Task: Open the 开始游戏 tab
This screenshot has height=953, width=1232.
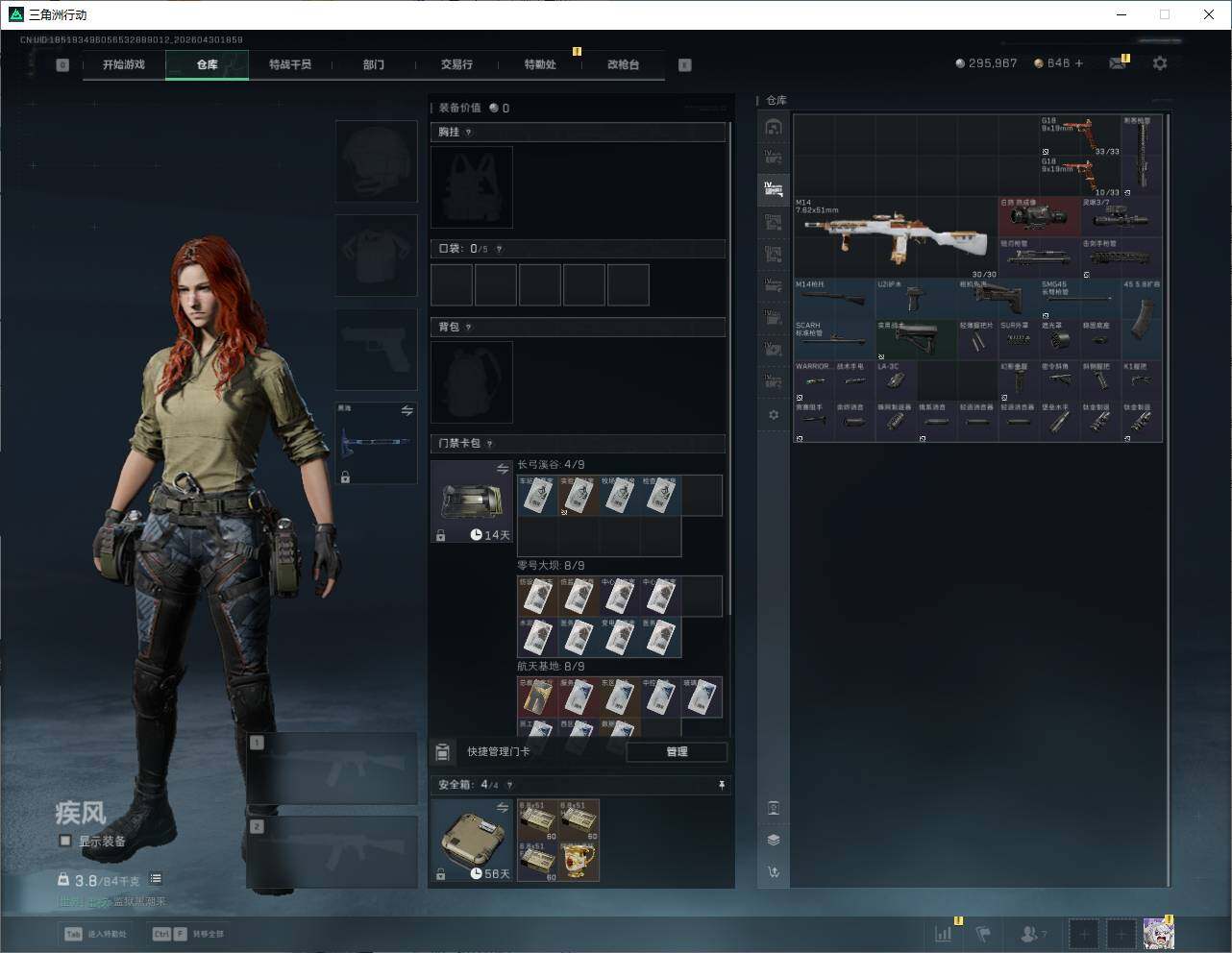Action: pos(124,64)
